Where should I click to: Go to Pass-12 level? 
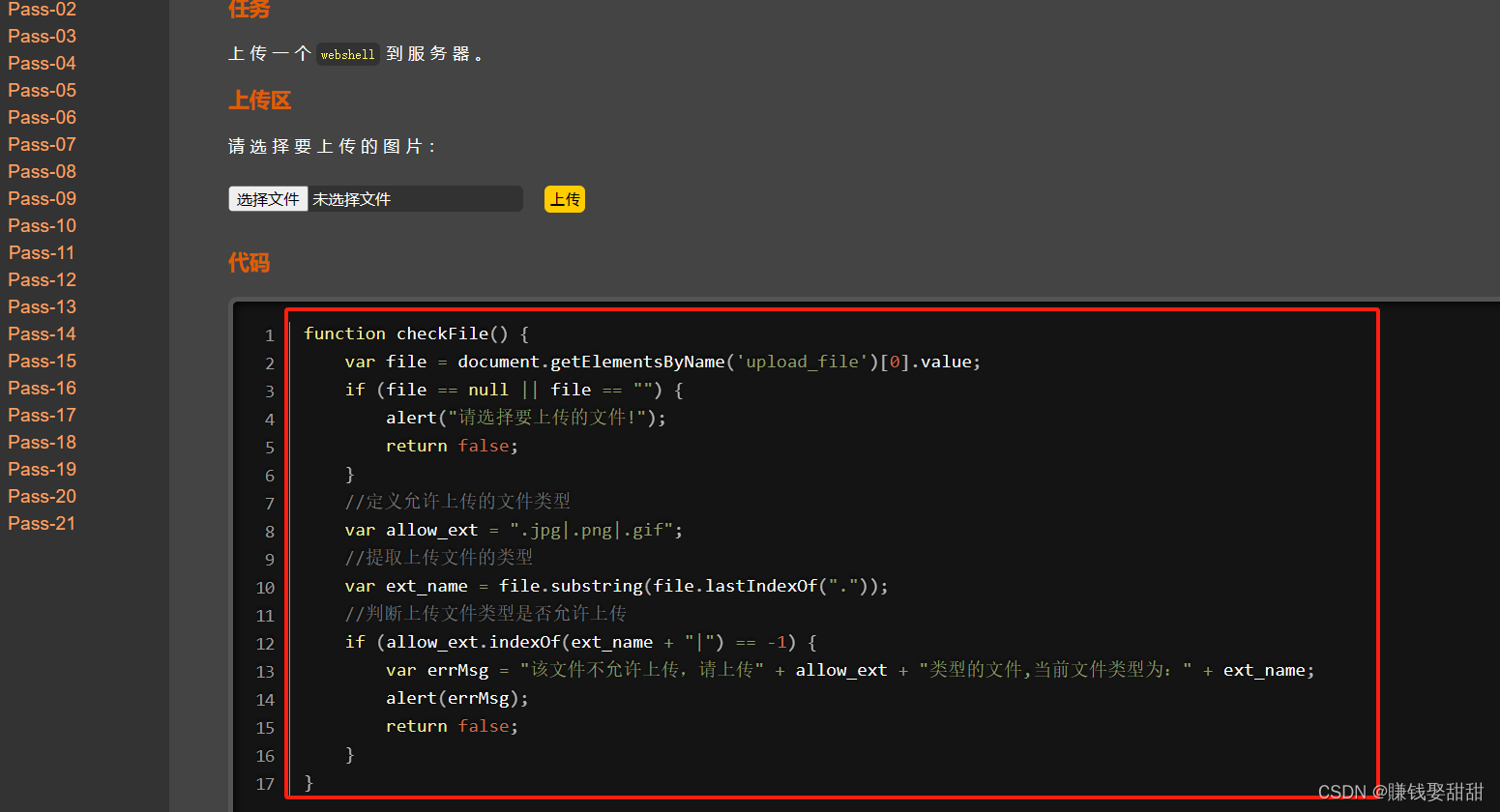coord(43,279)
